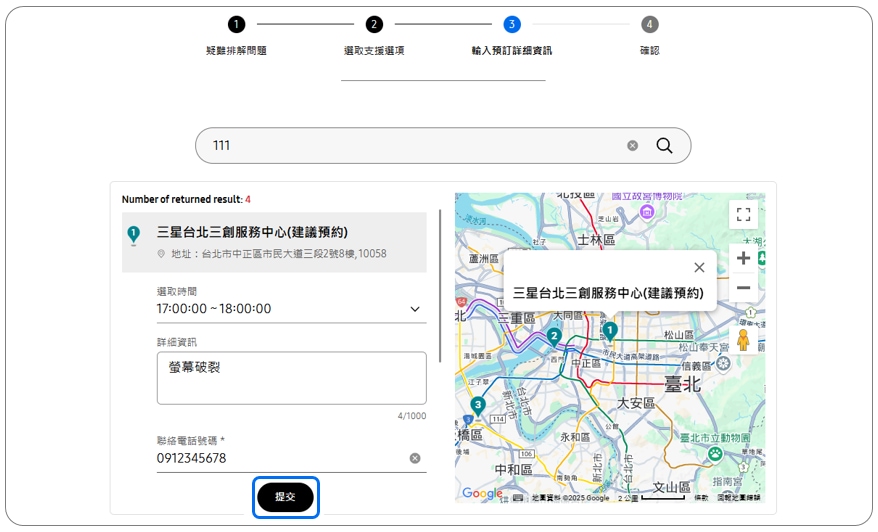Click the results list scrollbar

coord(440,286)
